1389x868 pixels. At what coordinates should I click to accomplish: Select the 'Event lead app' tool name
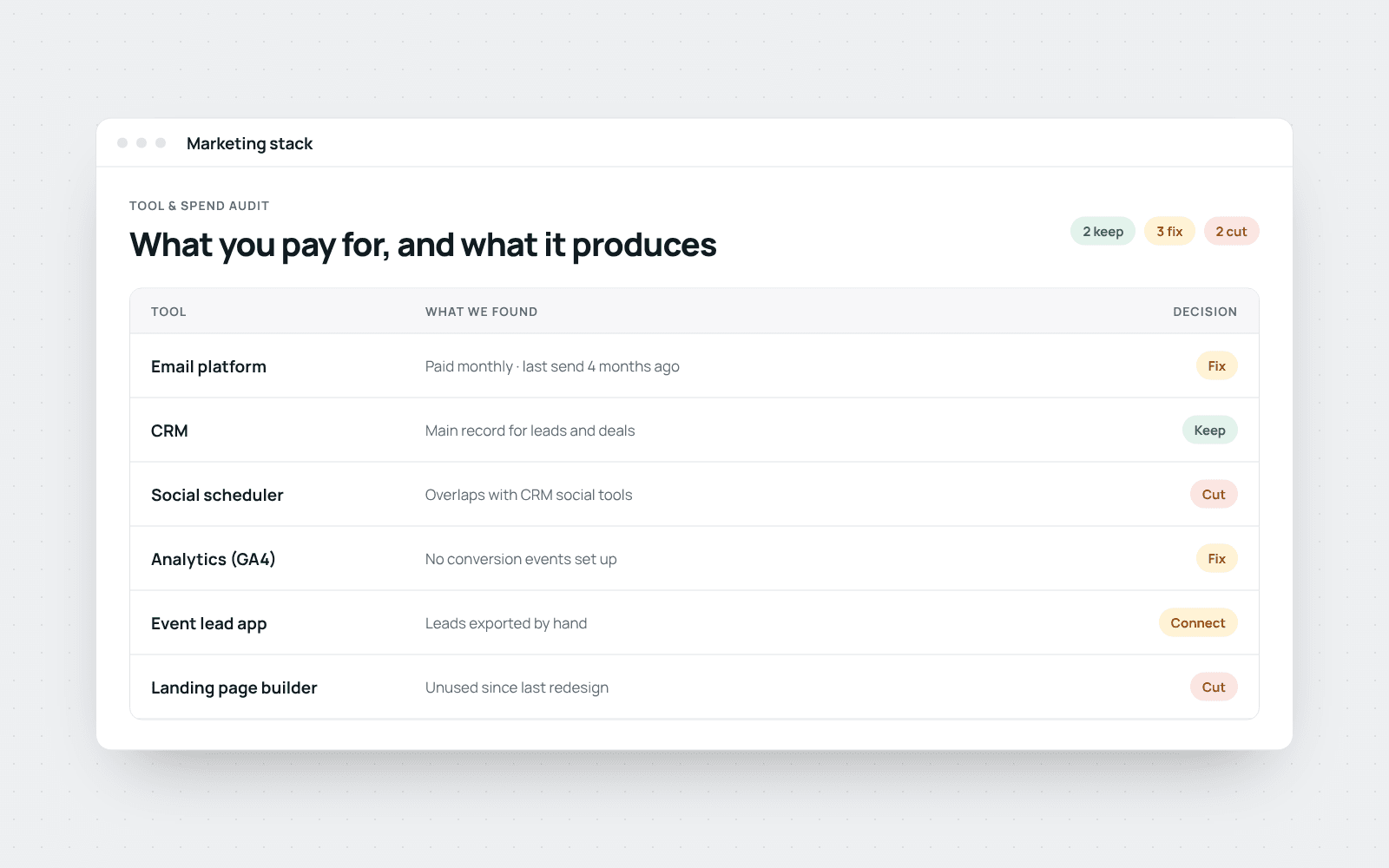click(x=208, y=623)
